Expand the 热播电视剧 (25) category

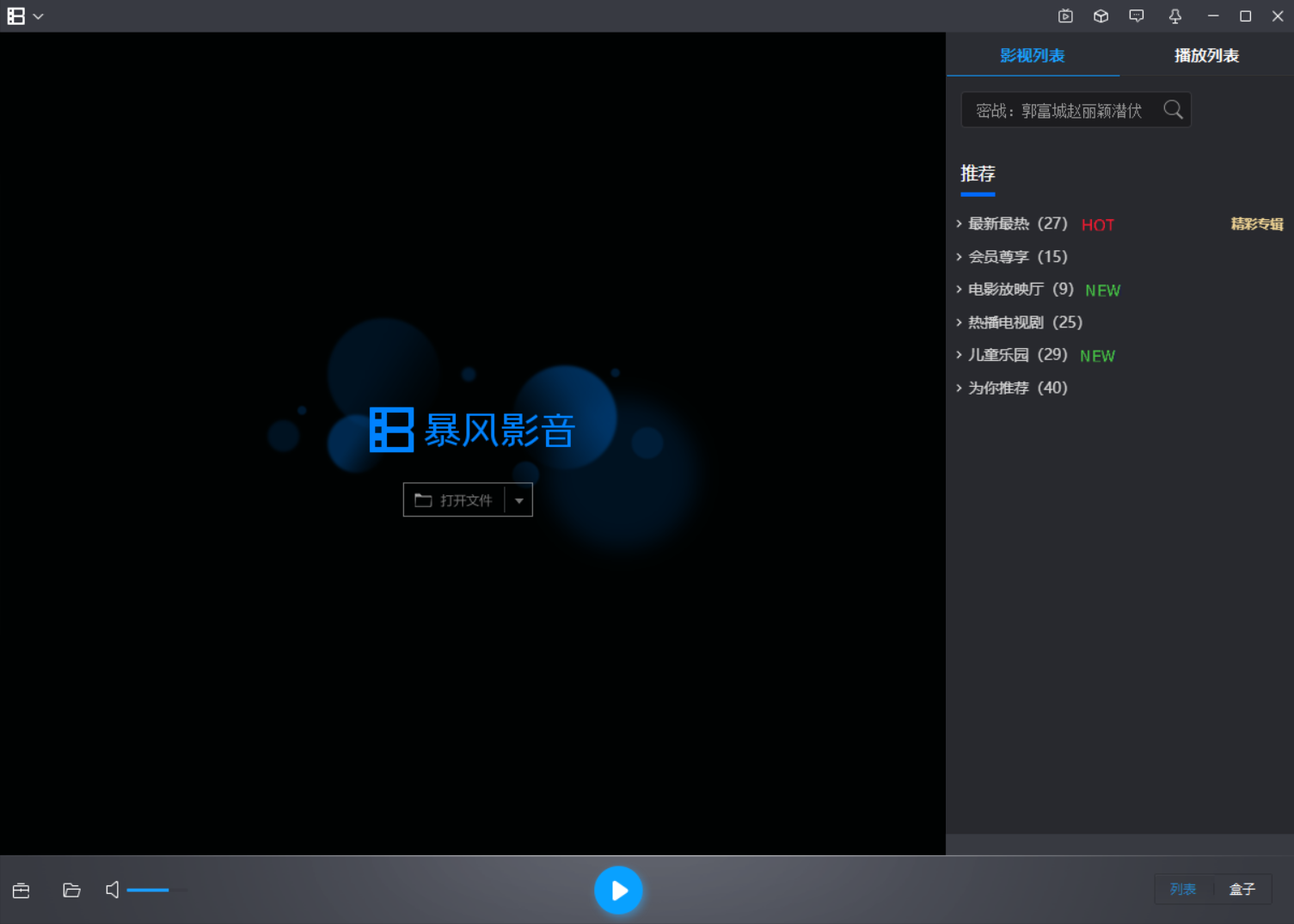tap(1020, 322)
